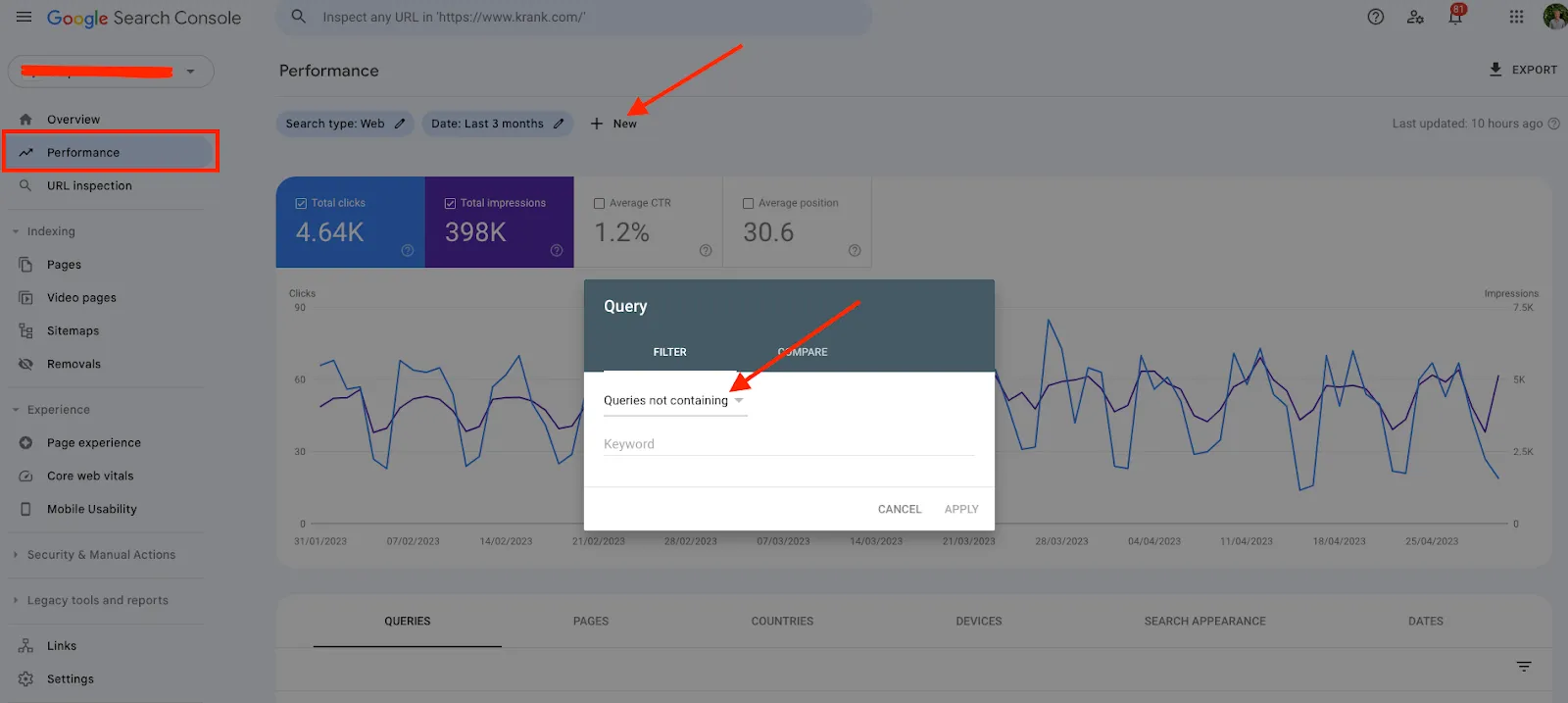The image size is (1568, 703).
Task: Click the Sitemaps icon
Action: click(25, 331)
